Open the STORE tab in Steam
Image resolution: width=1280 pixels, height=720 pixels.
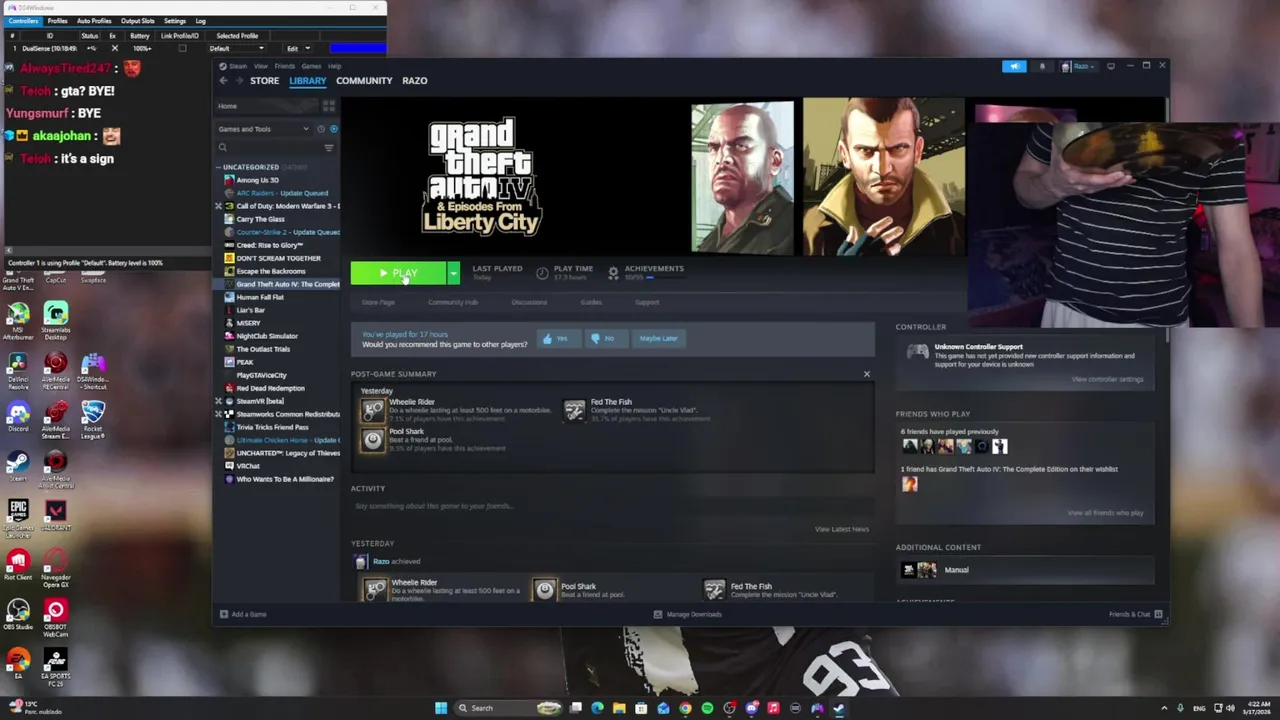(264, 81)
